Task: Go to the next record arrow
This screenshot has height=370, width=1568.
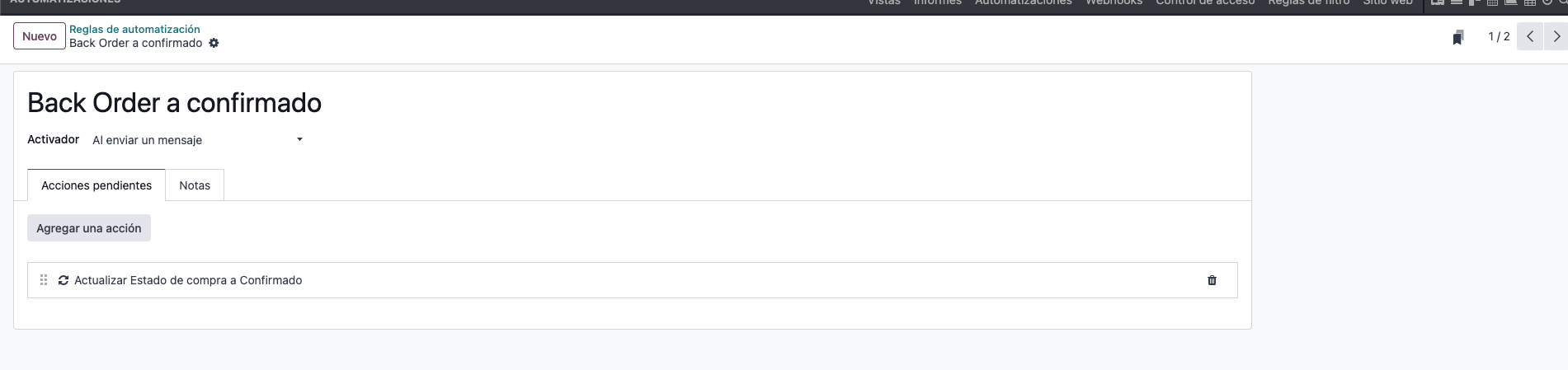Action: click(x=1556, y=36)
